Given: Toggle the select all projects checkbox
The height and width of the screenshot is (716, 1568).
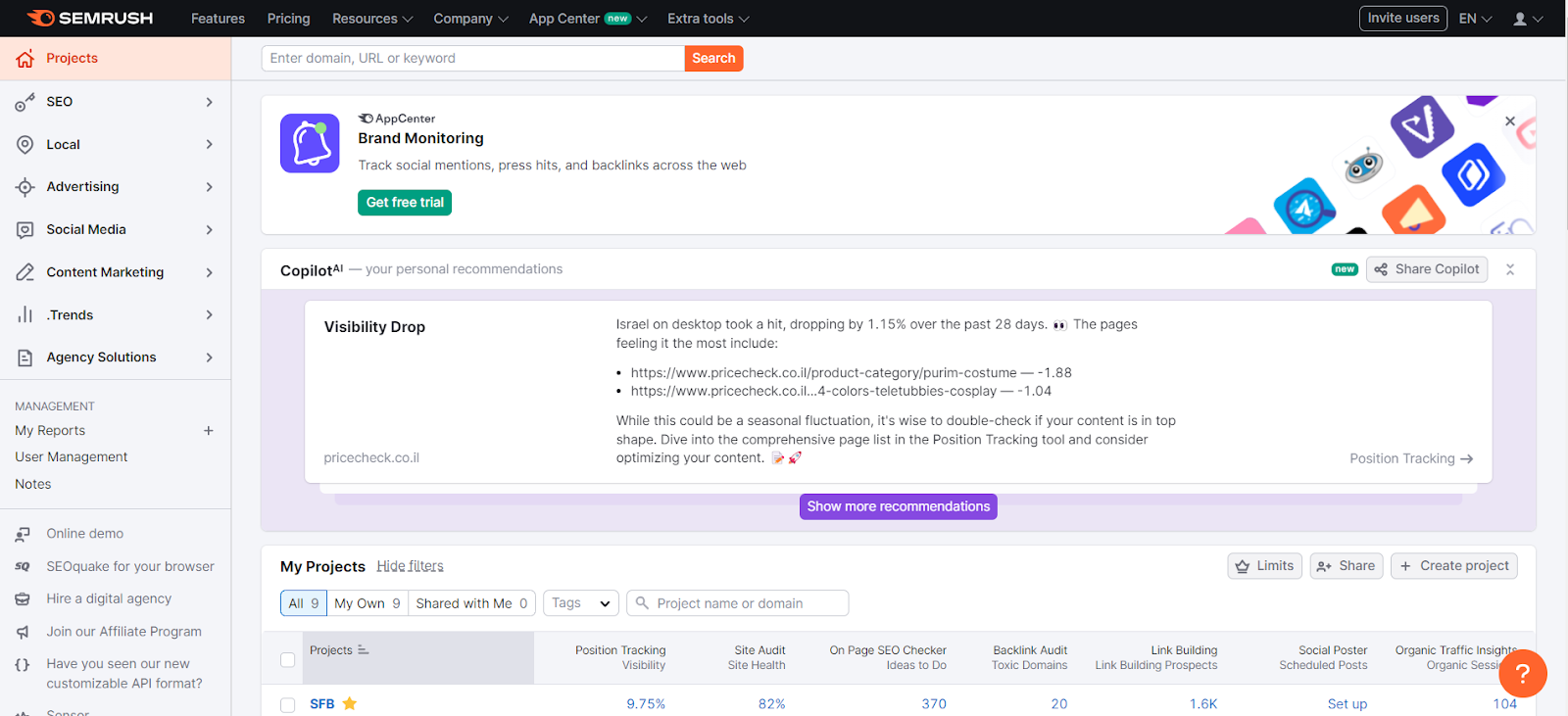Looking at the screenshot, I should [x=288, y=659].
